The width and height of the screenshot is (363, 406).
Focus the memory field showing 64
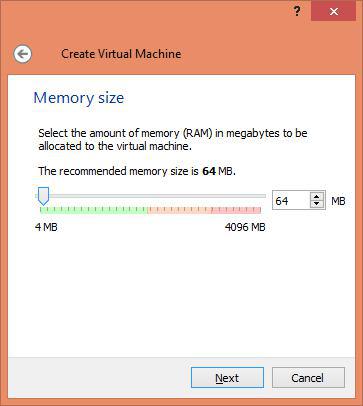pos(292,200)
